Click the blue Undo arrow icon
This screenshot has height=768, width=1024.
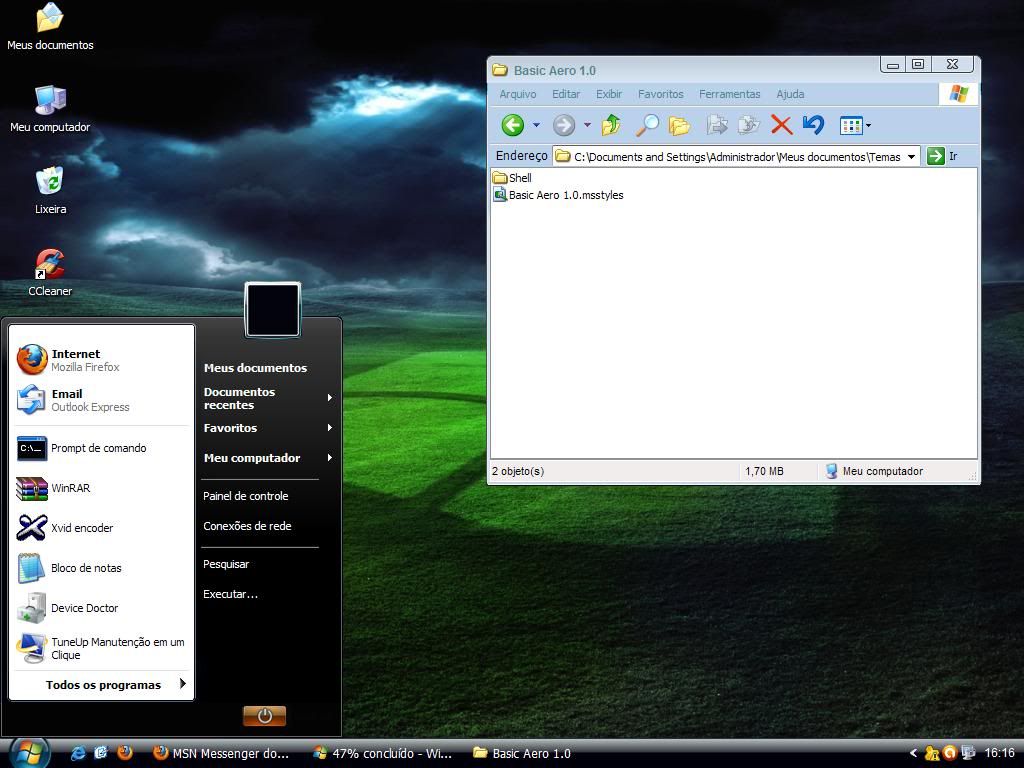tap(813, 125)
